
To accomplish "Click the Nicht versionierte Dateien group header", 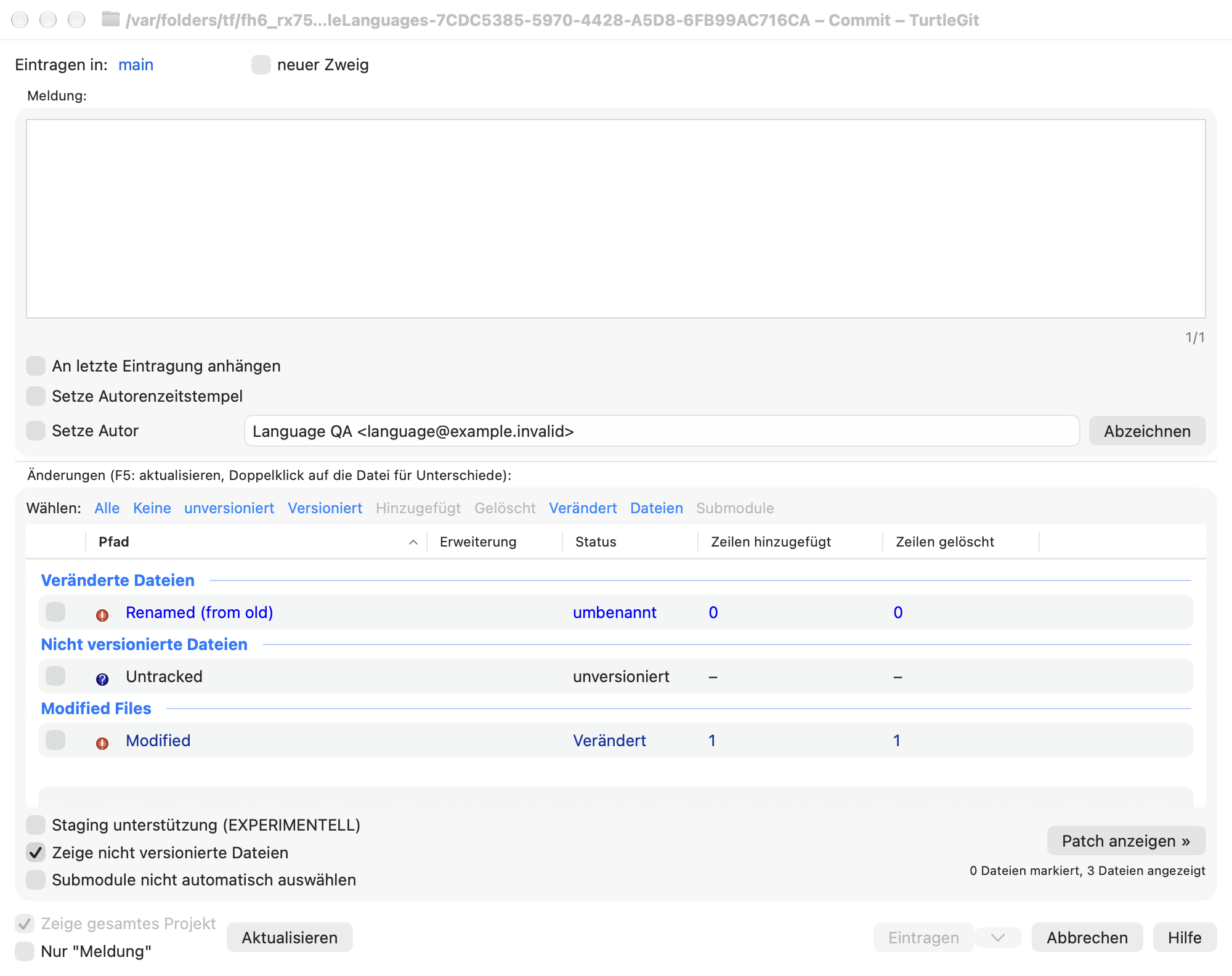I will [x=144, y=645].
